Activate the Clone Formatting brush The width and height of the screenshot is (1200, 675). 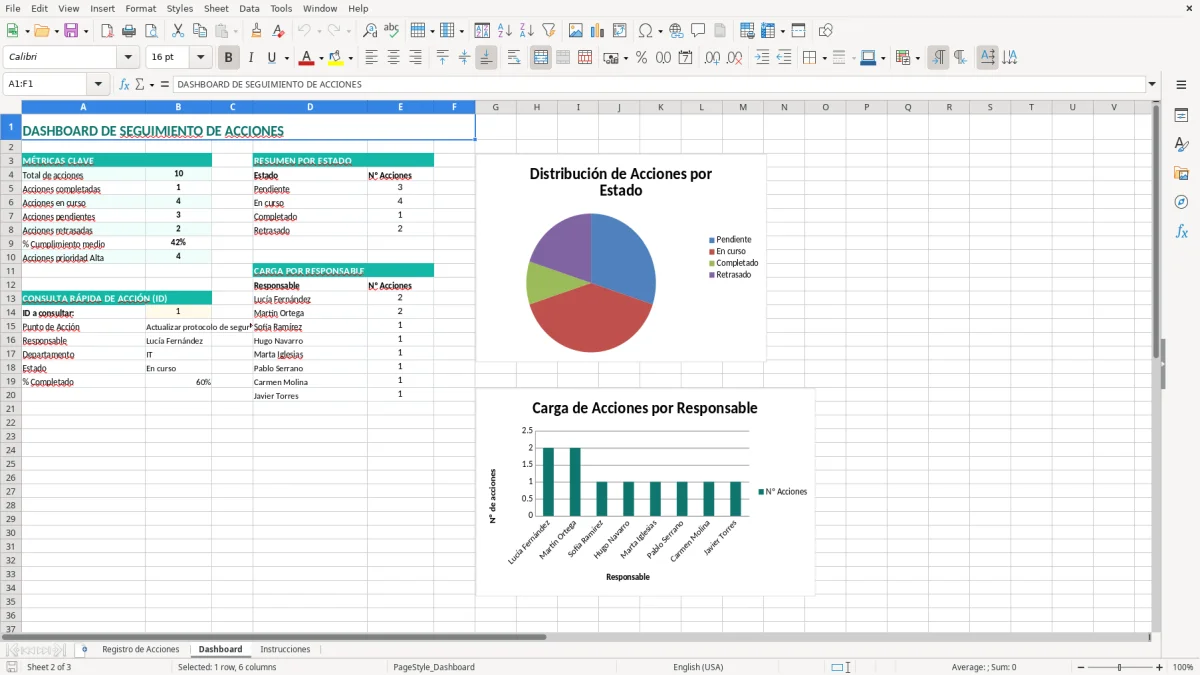coord(257,31)
